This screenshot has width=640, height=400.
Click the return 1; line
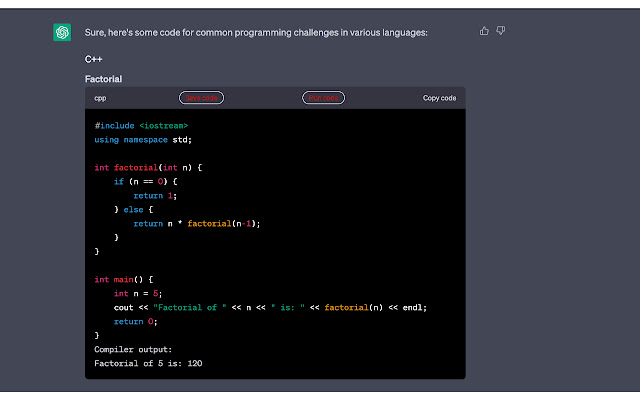155,196
